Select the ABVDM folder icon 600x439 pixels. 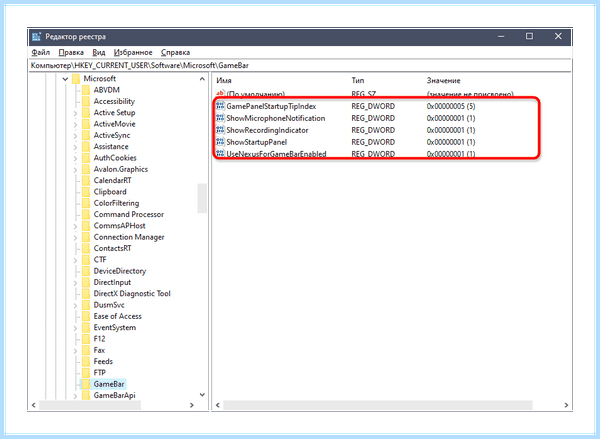coord(86,90)
